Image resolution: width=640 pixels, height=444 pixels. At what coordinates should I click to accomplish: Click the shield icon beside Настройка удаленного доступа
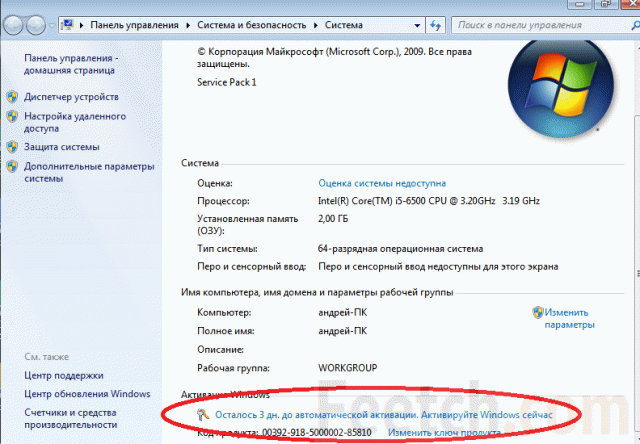[x=12, y=116]
